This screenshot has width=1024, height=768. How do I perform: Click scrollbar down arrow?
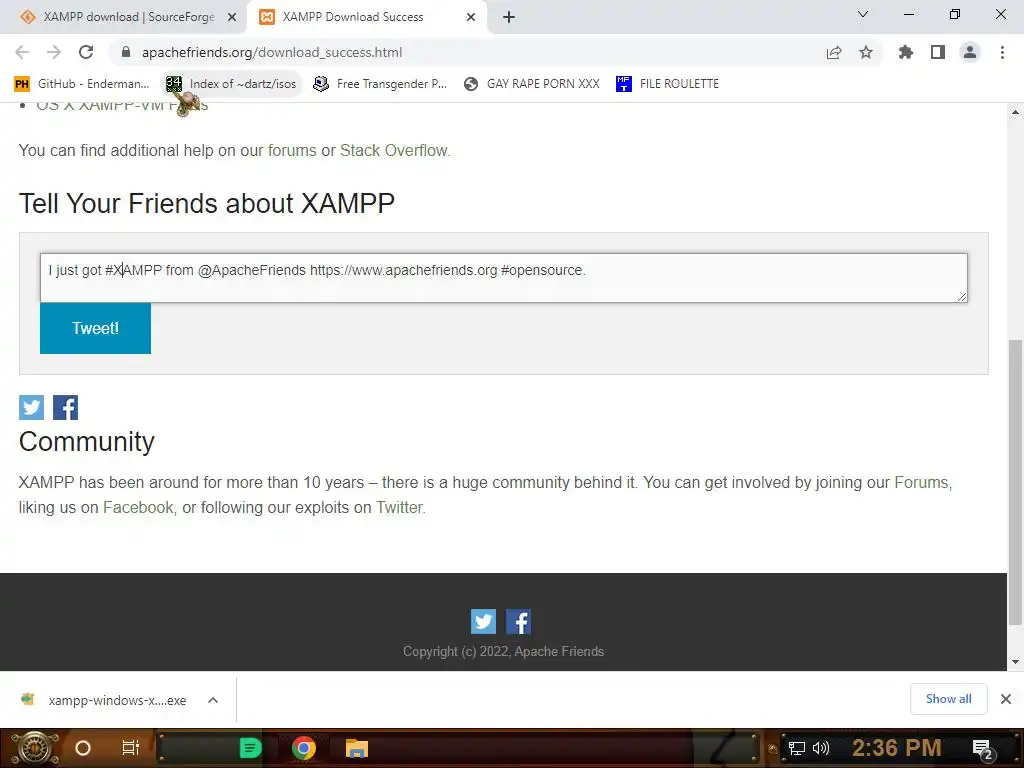pyautogui.click(x=1015, y=662)
